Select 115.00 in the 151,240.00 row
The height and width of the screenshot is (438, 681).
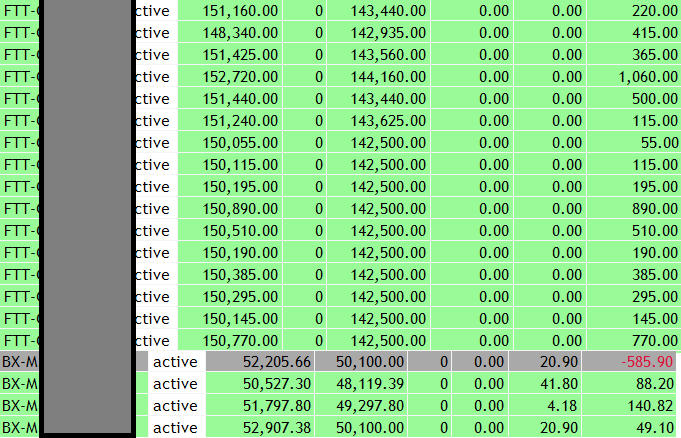coord(634,121)
